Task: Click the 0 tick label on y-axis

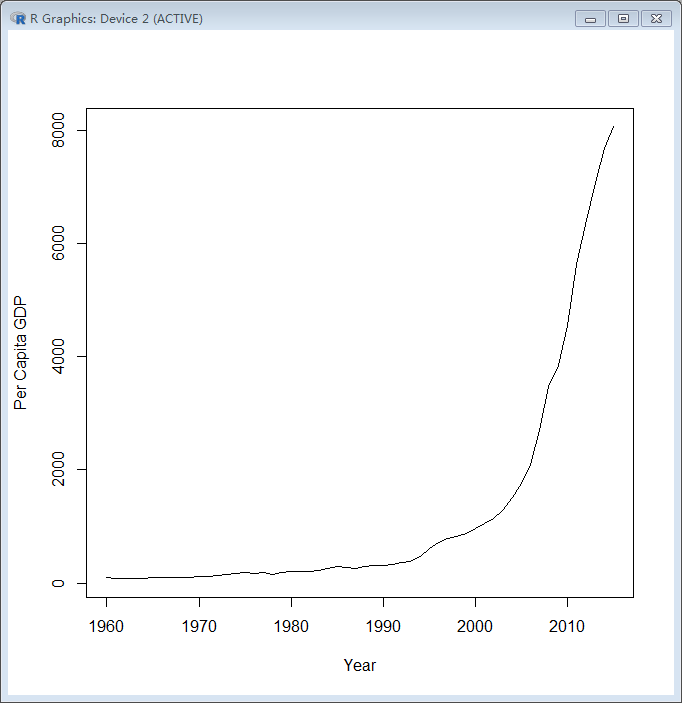Action: tap(60, 583)
